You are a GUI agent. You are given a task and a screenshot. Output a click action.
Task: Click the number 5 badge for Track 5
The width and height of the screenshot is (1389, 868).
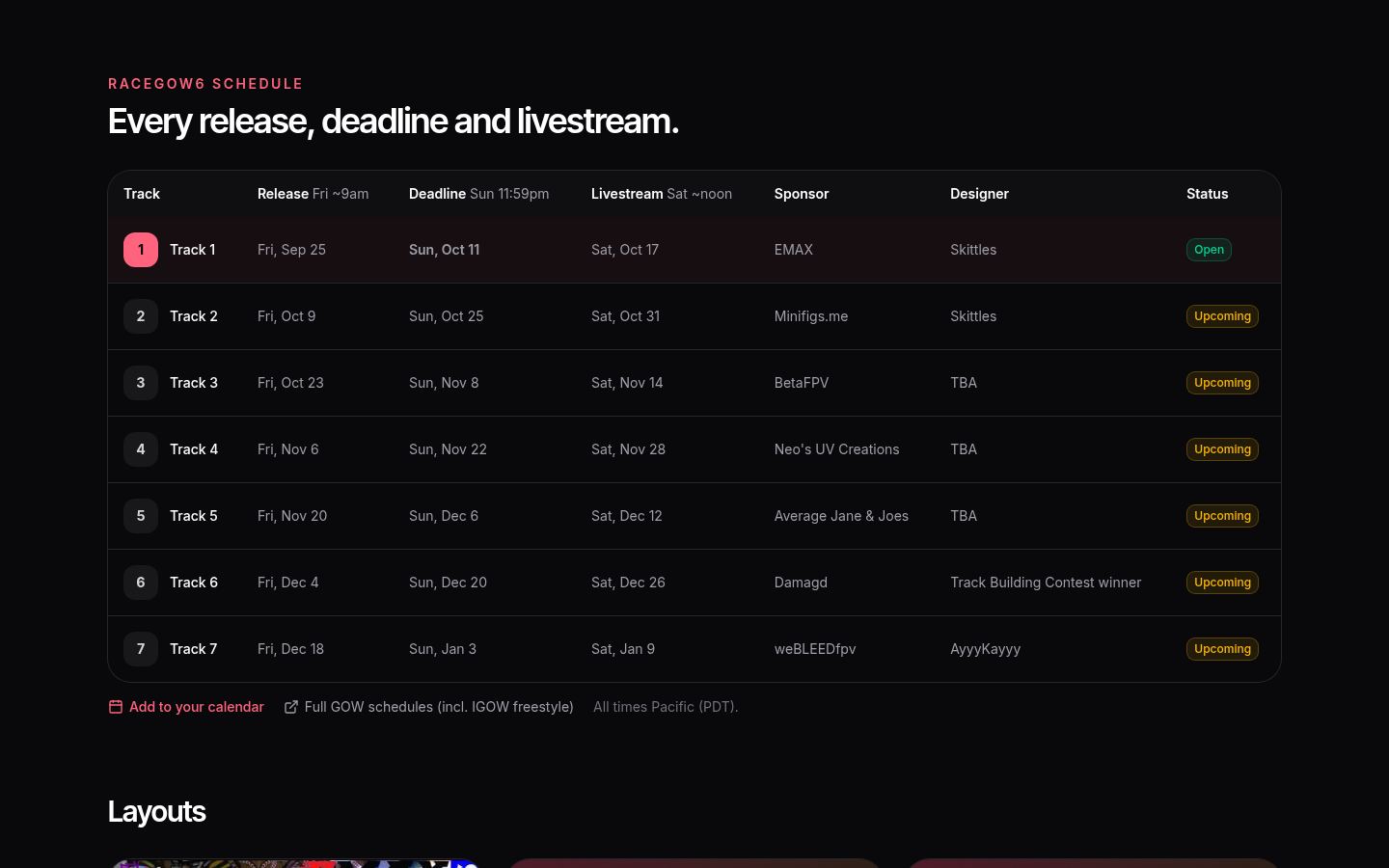141,516
